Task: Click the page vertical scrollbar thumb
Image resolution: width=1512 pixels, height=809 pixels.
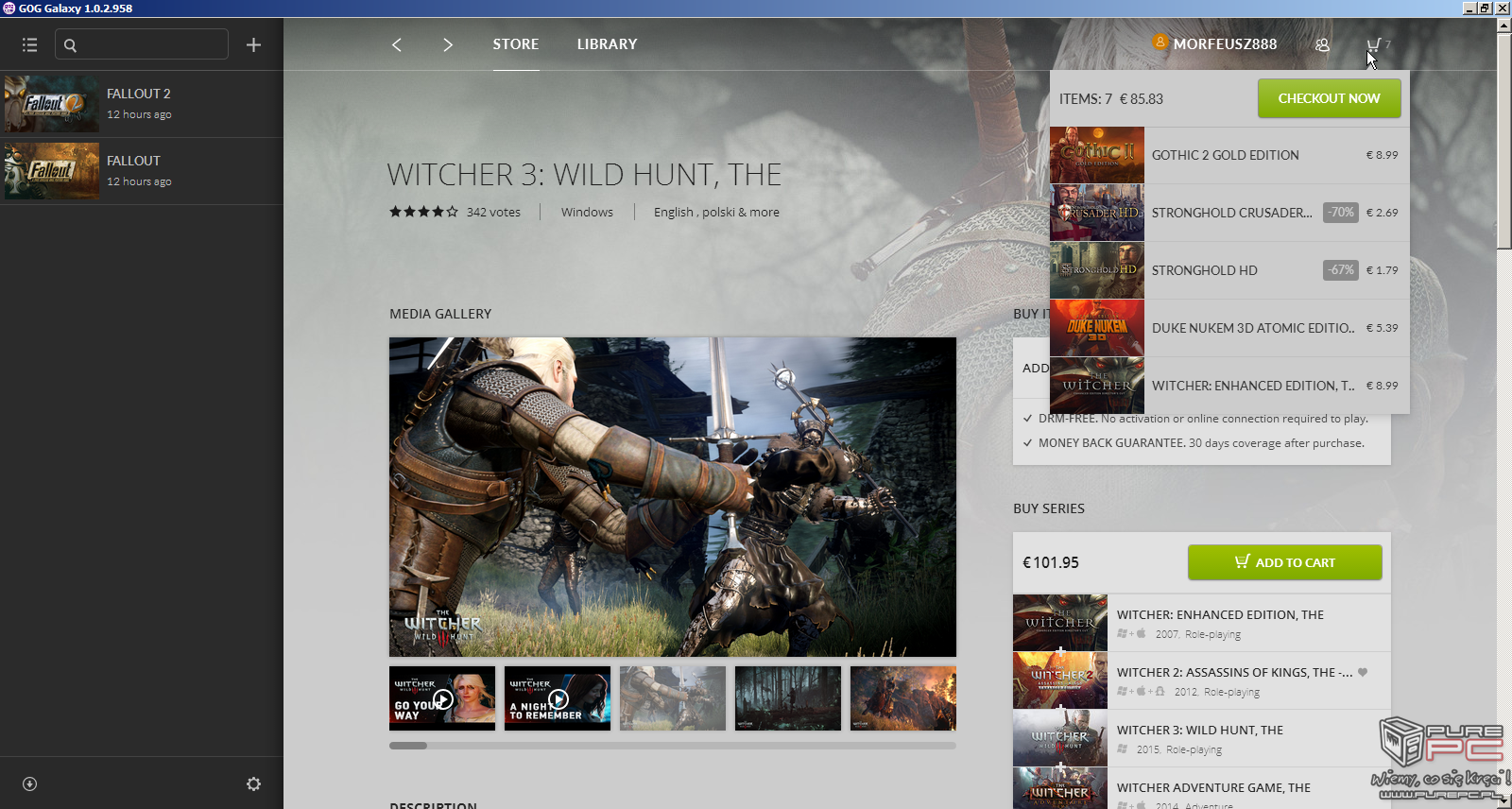Action: coord(1504,142)
